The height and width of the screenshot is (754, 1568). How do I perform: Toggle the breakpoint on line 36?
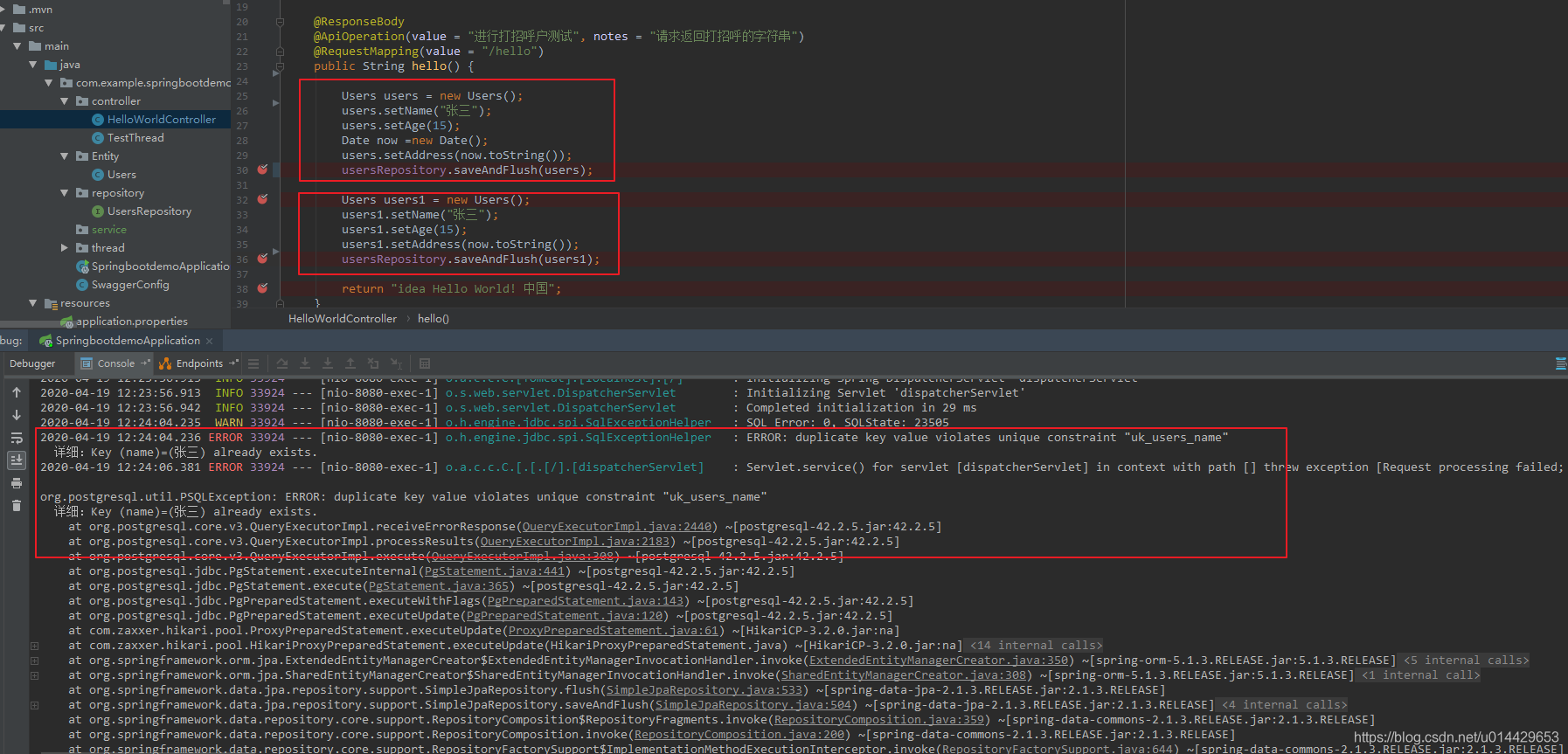[262, 259]
